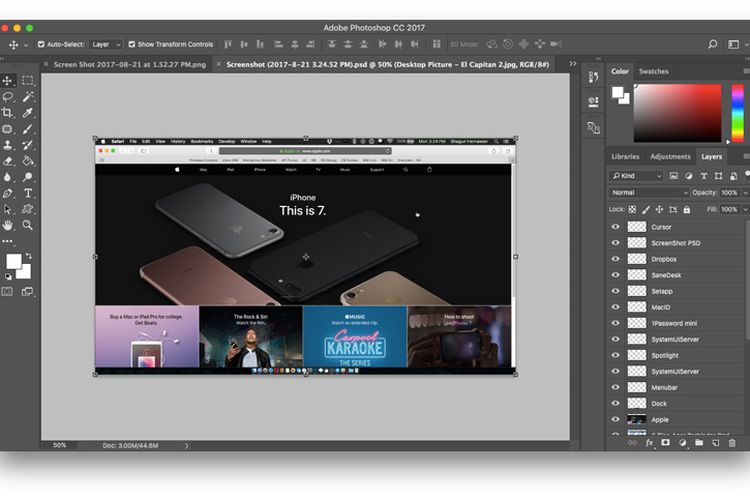Expand the status bar info arrow

point(187,445)
